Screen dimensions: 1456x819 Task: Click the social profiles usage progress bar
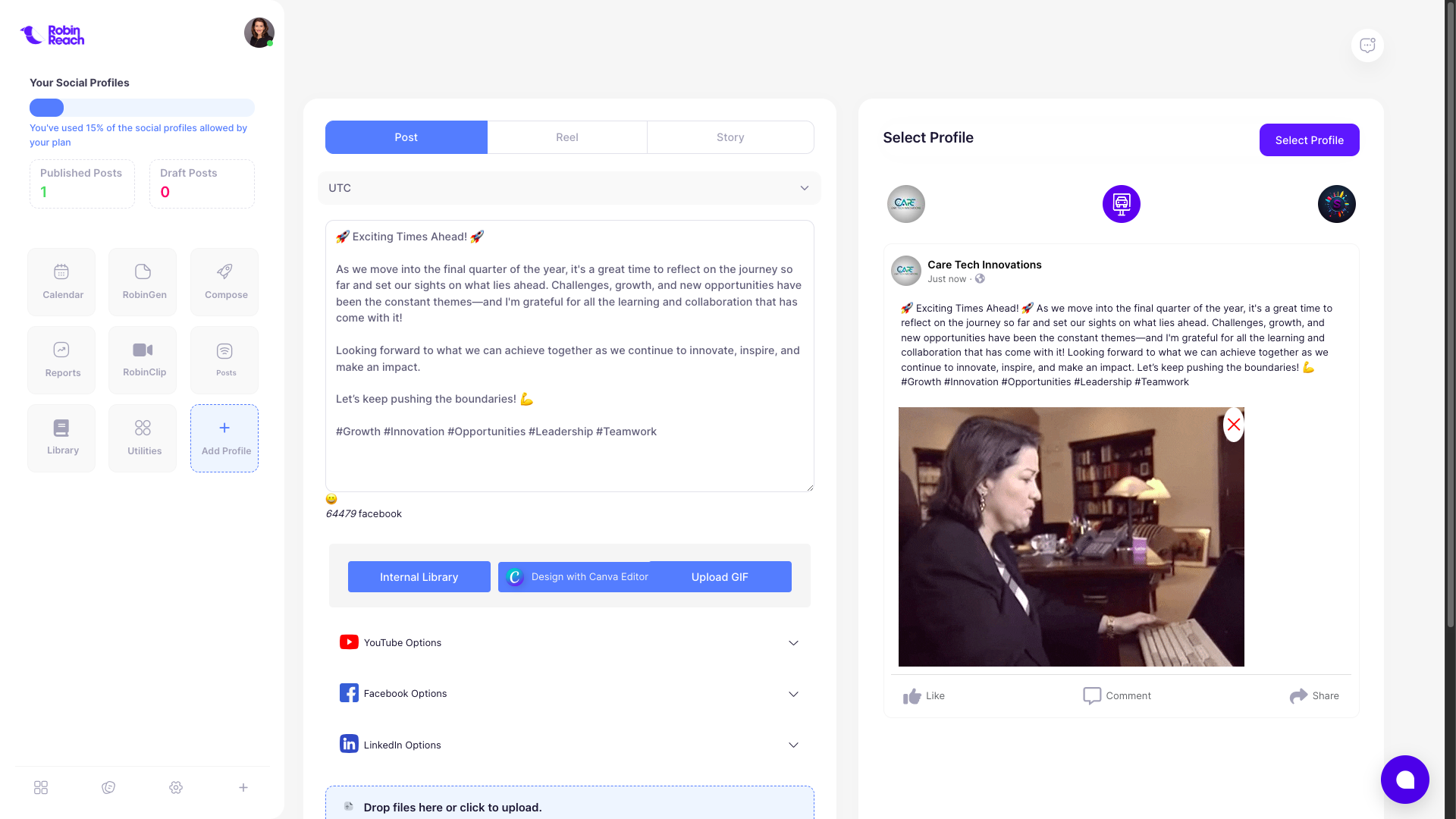142,108
